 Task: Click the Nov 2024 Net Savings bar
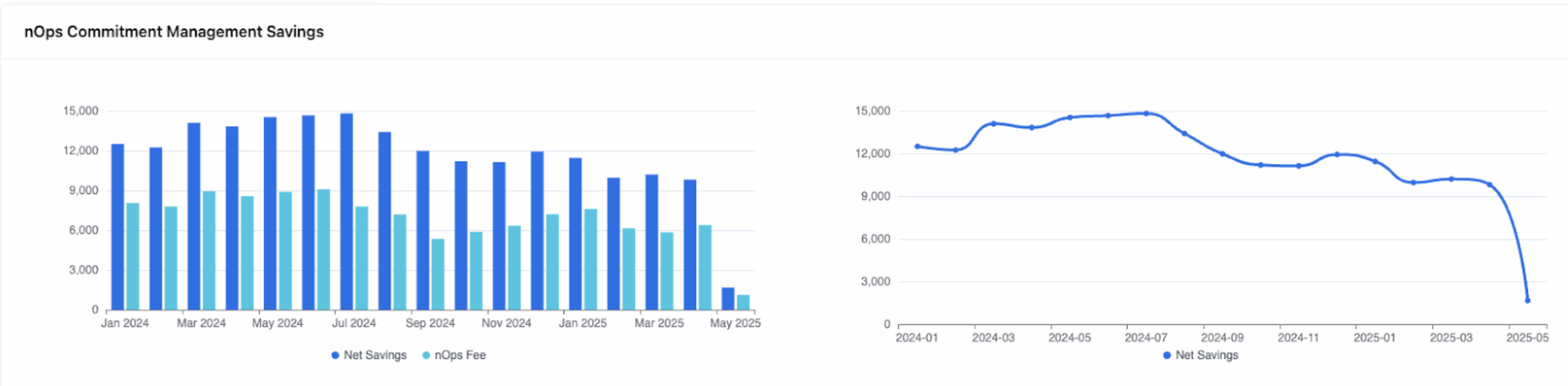click(x=499, y=236)
